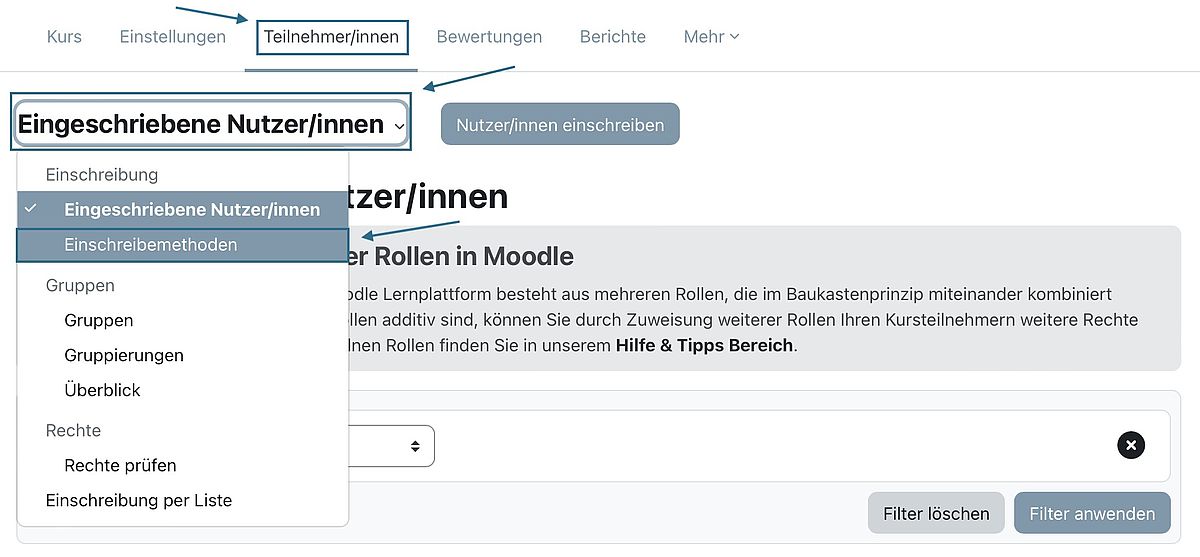The width and height of the screenshot is (1200, 557).
Task: Click the round X filter remove icon
Action: pyautogui.click(x=1131, y=445)
